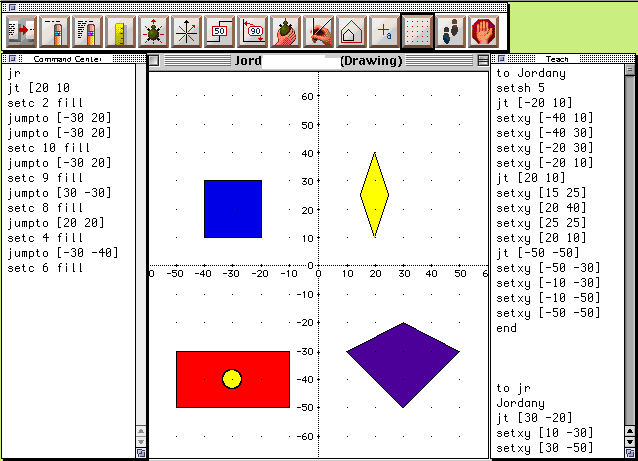Click 'setxy [15 25]' in Teach window
The height and width of the screenshot is (461, 638).
(x=541, y=193)
